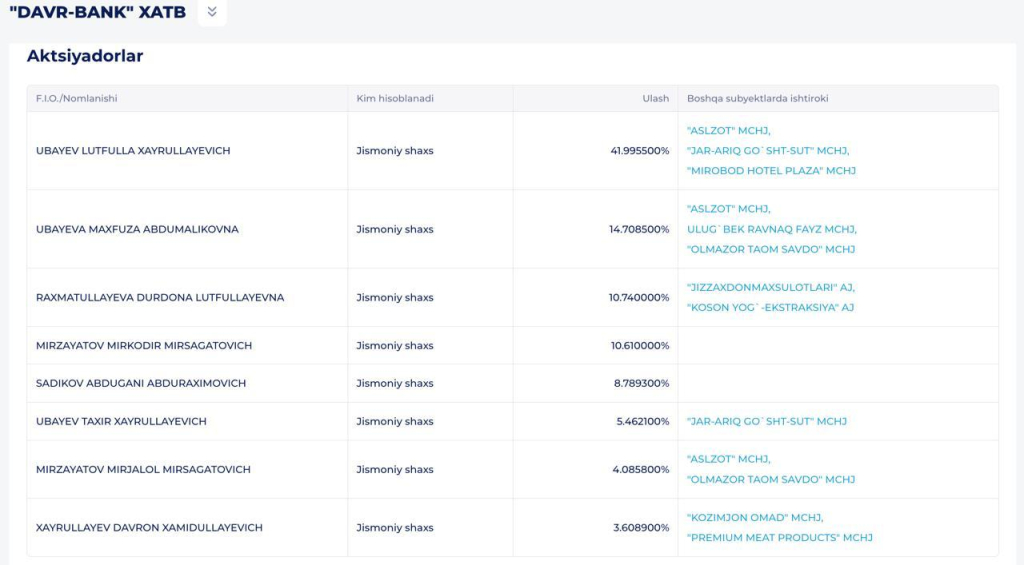The height and width of the screenshot is (565, 1024).
Task: Select name MIRZAYATOV MIRJALOL MIRSAGATOVICH
Action: pos(143,470)
